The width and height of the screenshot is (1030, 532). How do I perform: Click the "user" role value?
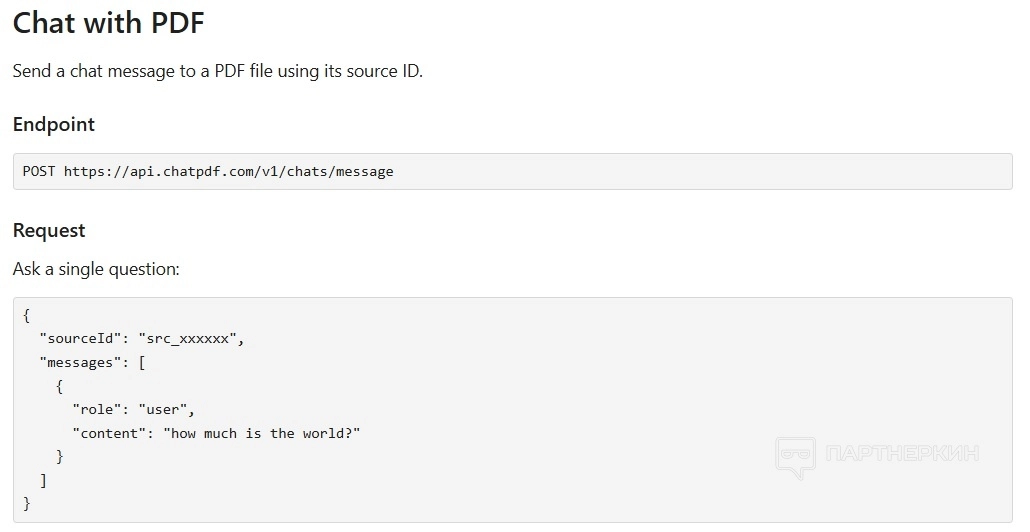coord(163,410)
